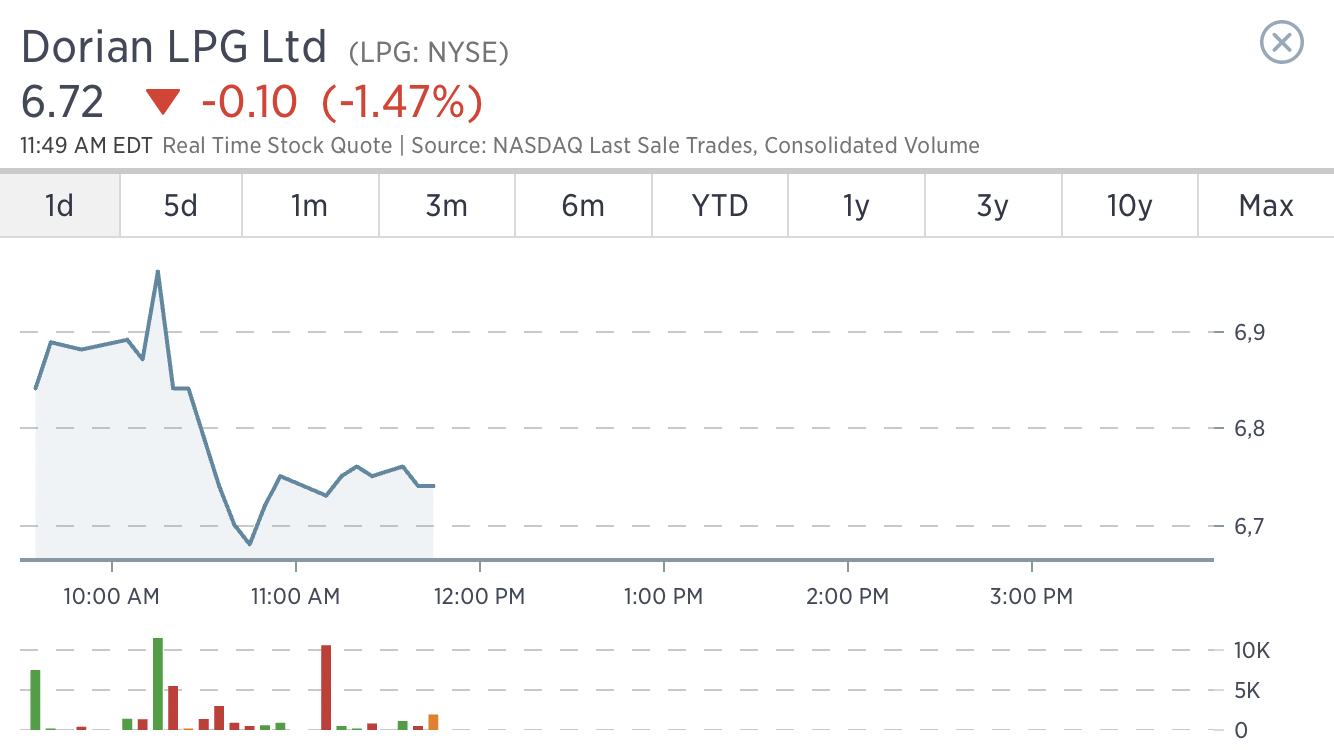Image resolution: width=1334 pixels, height=750 pixels.
Task: Click the red down-triangle price change icon
Action: pos(162,102)
